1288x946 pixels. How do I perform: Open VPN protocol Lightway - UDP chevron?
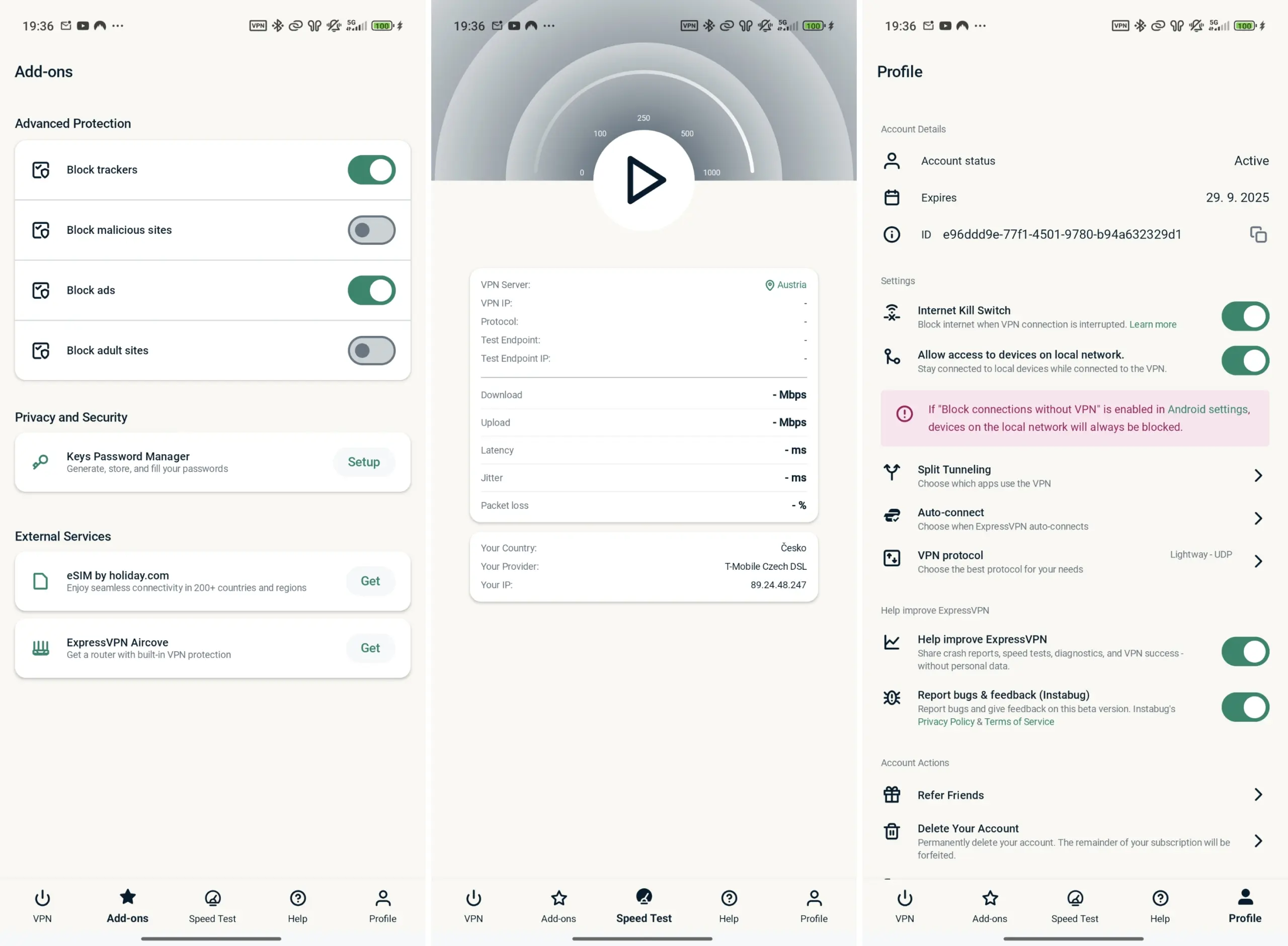click(x=1258, y=561)
